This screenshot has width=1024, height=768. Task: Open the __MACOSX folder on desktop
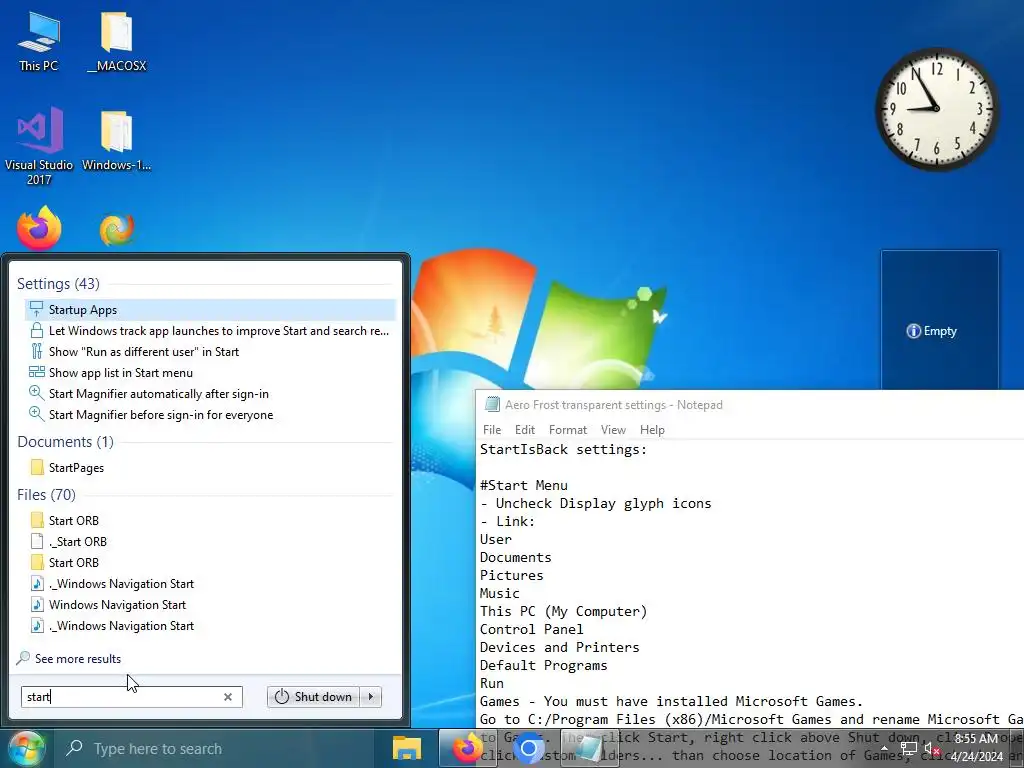tap(116, 40)
